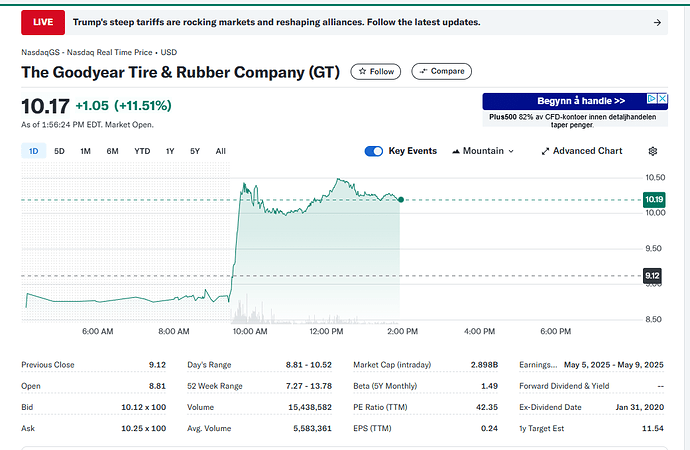Click the arrow on the live news banner
The width and height of the screenshot is (690, 450).
pos(657,22)
